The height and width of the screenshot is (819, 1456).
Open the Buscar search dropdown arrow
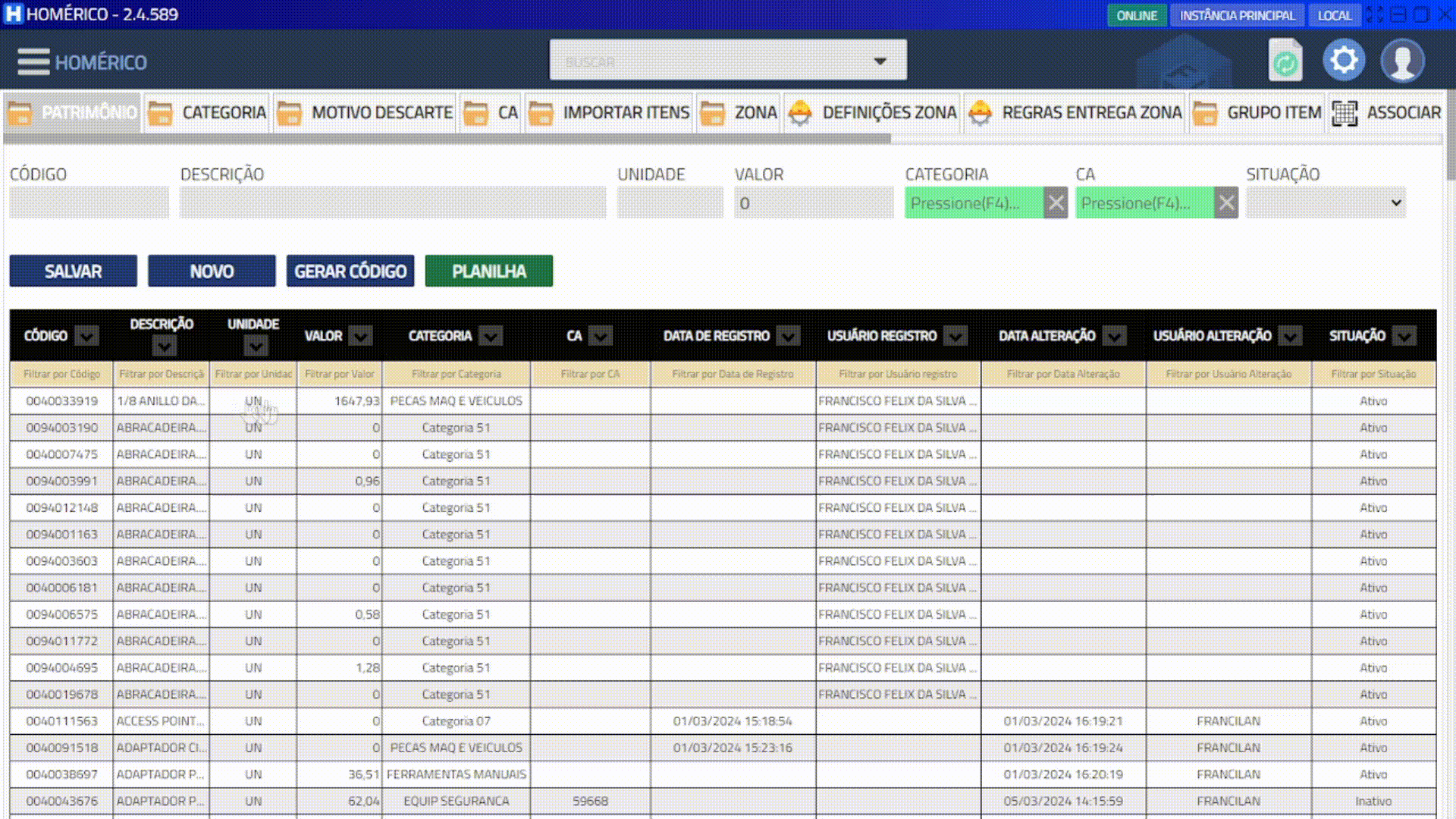coord(880,61)
